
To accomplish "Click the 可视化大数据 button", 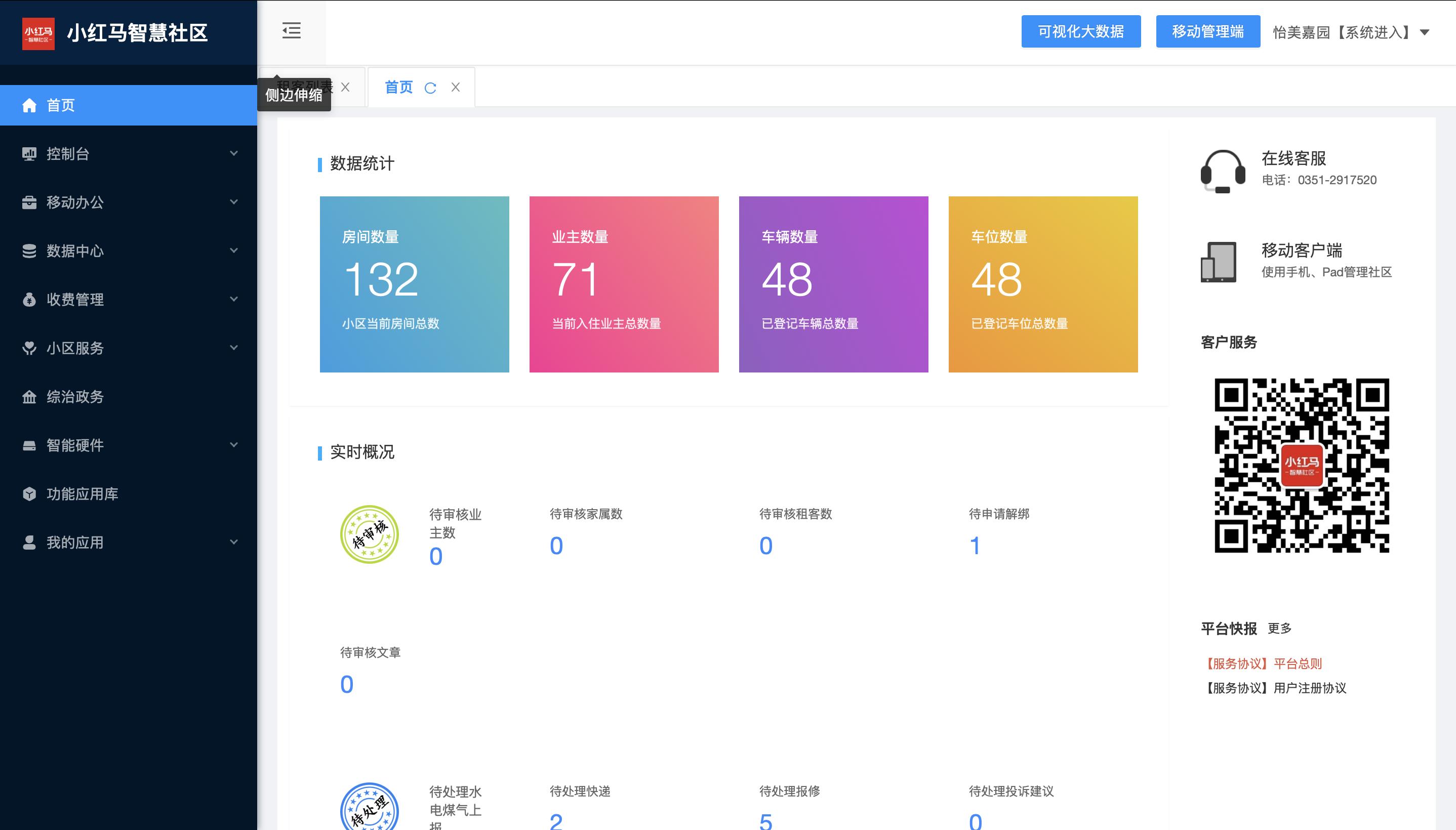I will (x=1081, y=31).
